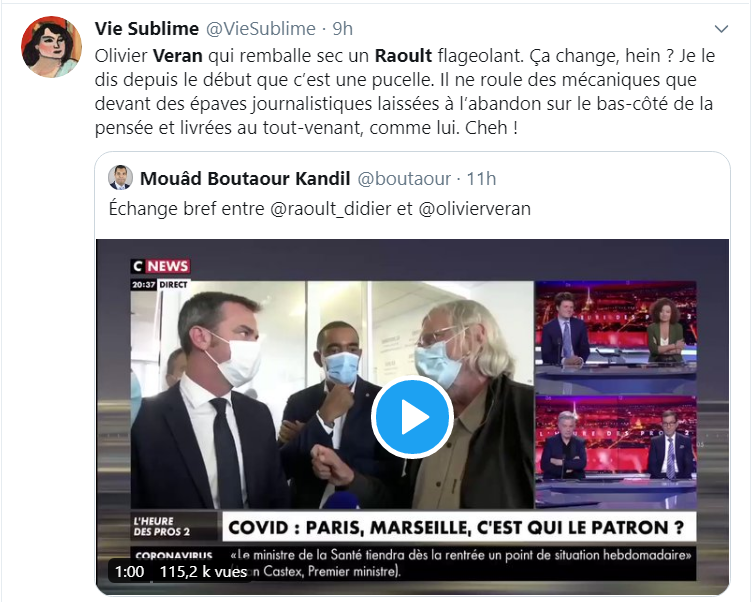This screenshot has height=602, width=752.
Task: Click the bold Raoult keyword in tweet
Action: 403,56
